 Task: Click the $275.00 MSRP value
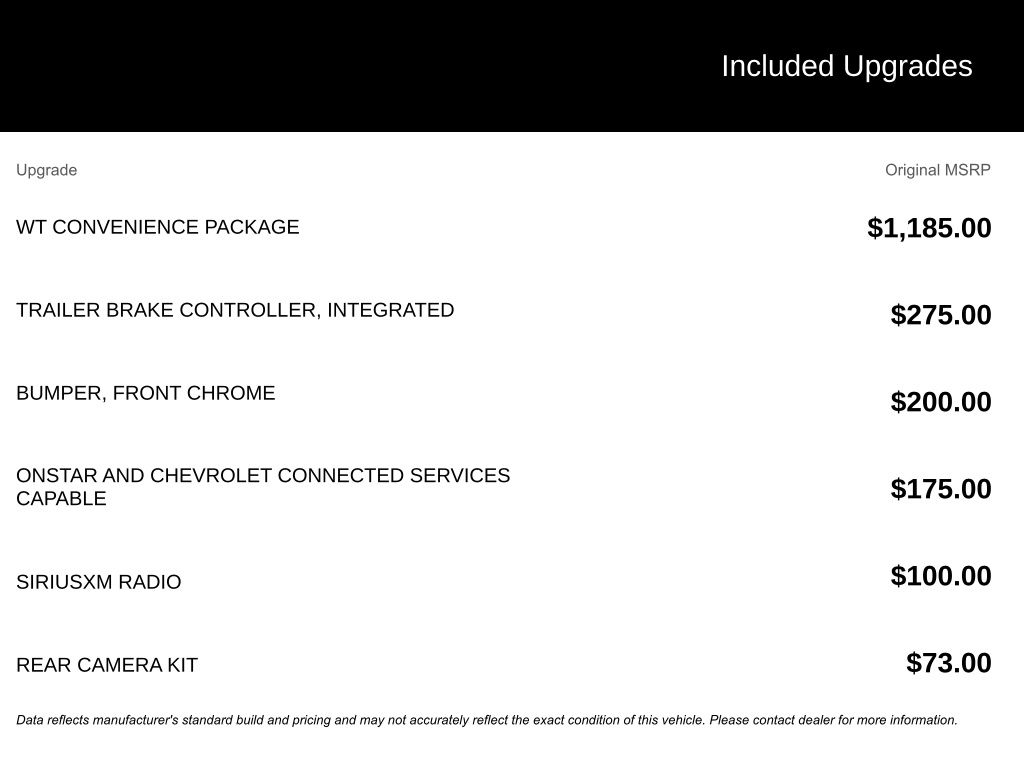click(941, 315)
